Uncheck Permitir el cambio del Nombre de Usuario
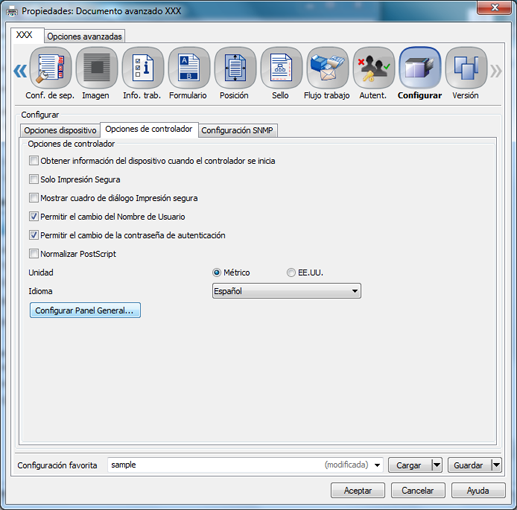The height and width of the screenshot is (510, 517). (34, 217)
